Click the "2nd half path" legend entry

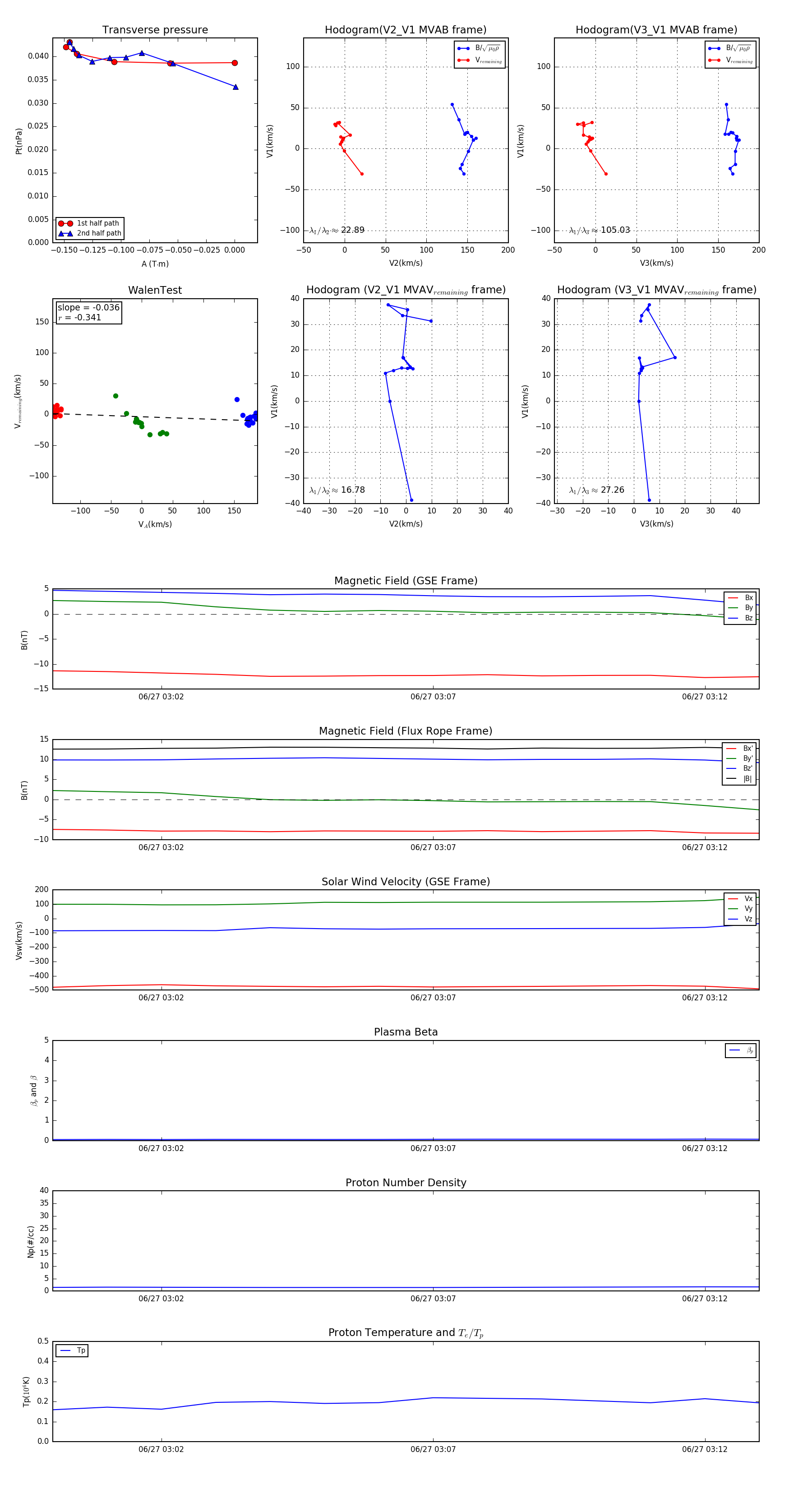(90, 234)
